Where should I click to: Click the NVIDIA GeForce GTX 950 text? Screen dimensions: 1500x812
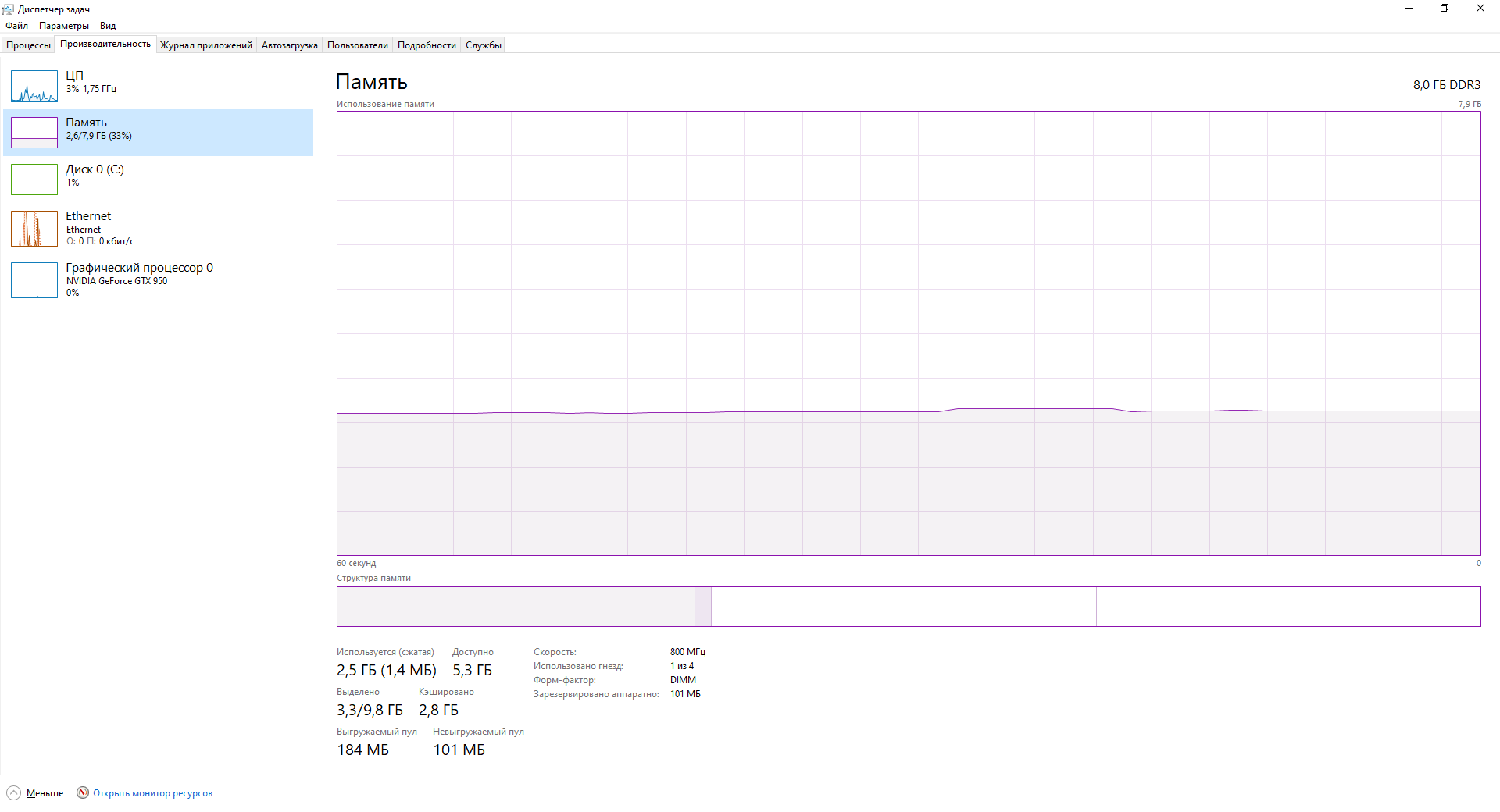pyautogui.click(x=116, y=281)
